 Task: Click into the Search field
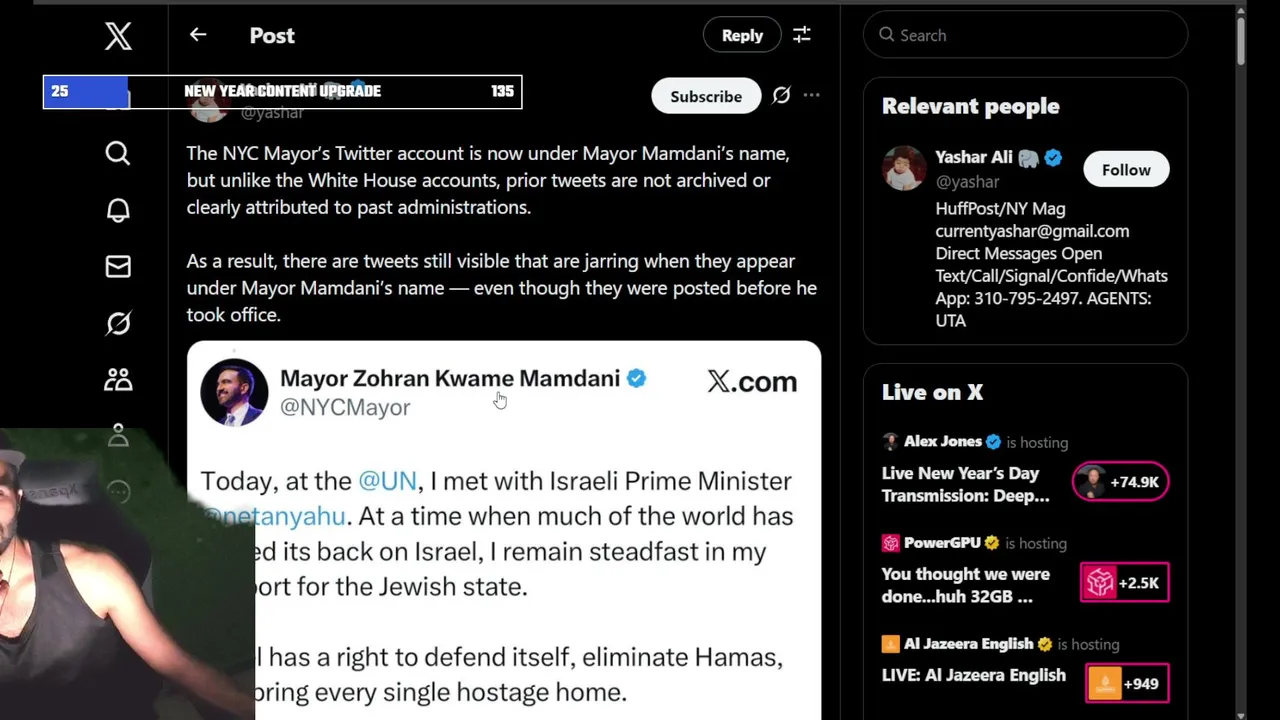1030,35
